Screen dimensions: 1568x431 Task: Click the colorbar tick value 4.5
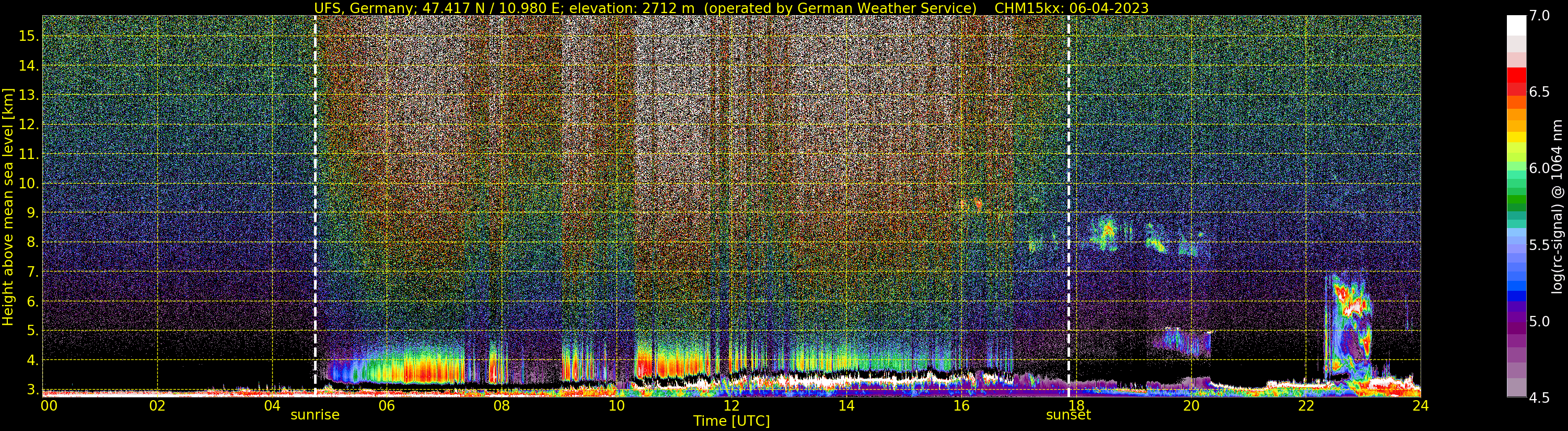(1539, 398)
